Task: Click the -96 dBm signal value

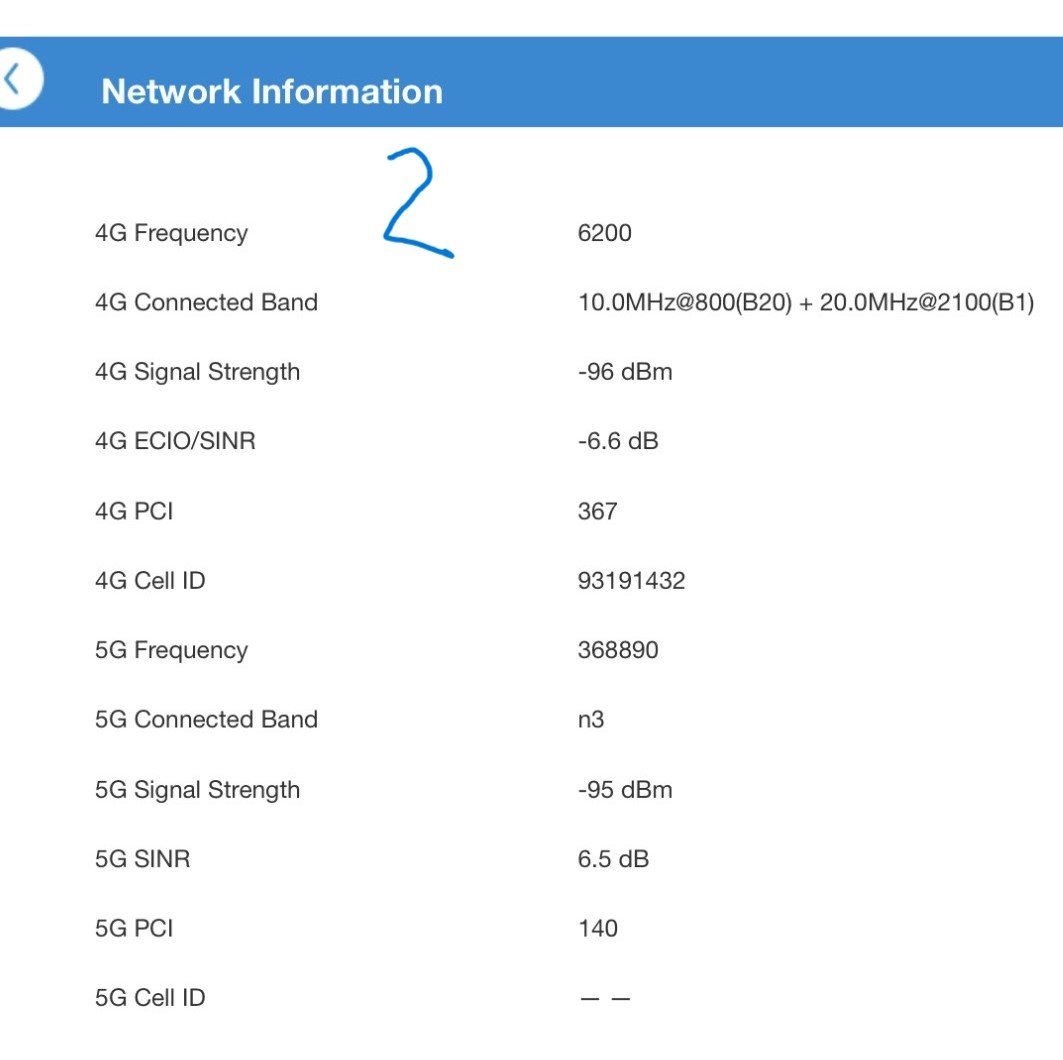Action: point(624,372)
